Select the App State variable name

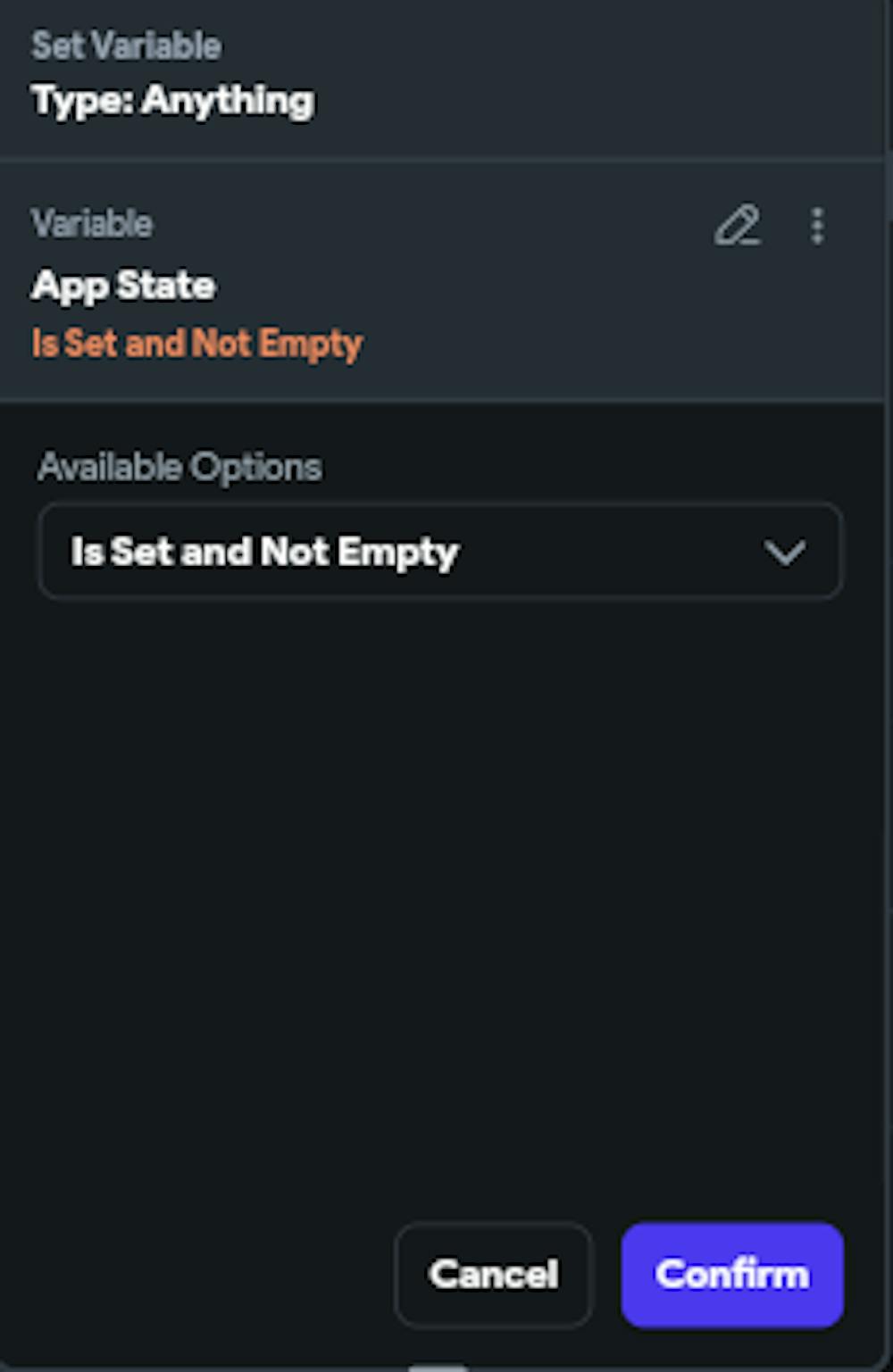[x=123, y=286]
